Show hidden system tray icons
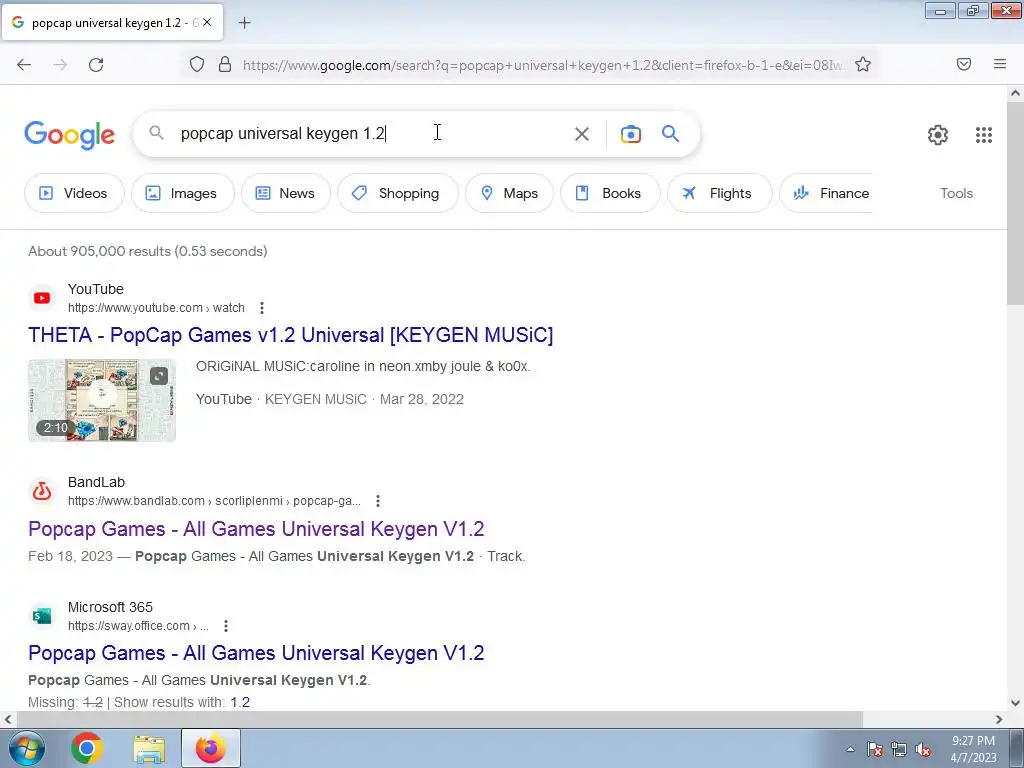The width and height of the screenshot is (1024, 768). pyautogui.click(x=850, y=749)
